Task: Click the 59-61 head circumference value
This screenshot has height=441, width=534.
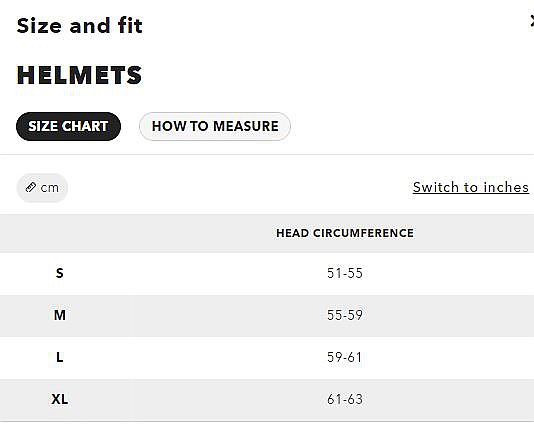Action: [x=345, y=357]
